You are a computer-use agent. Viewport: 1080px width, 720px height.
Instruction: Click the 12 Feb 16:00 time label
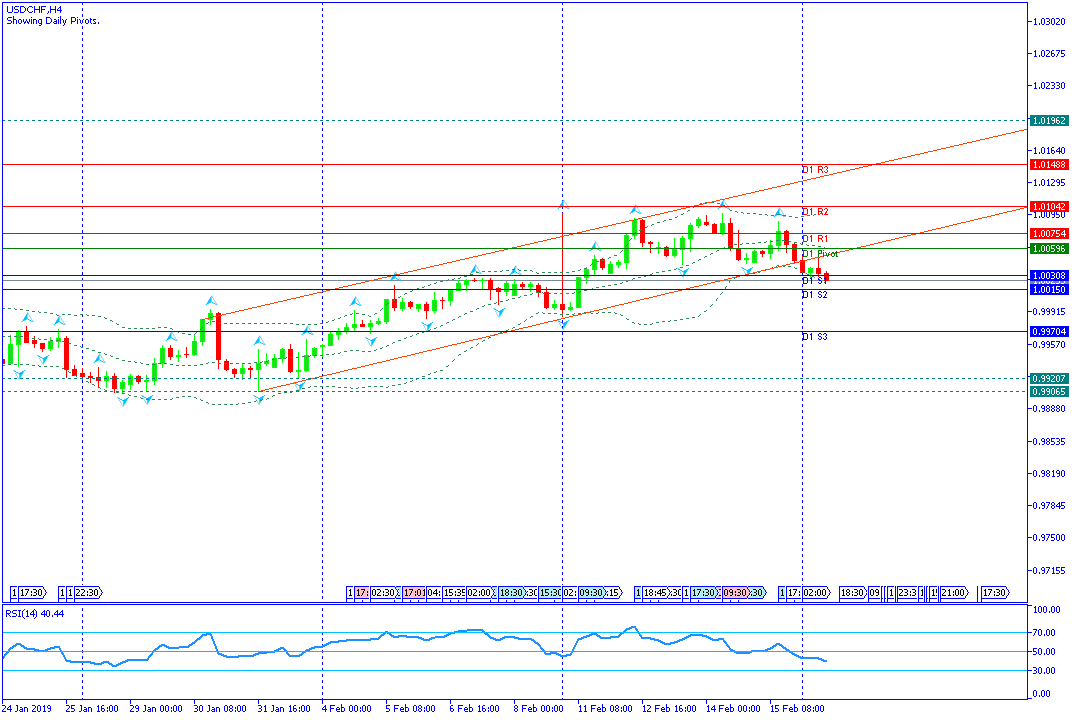[669, 708]
